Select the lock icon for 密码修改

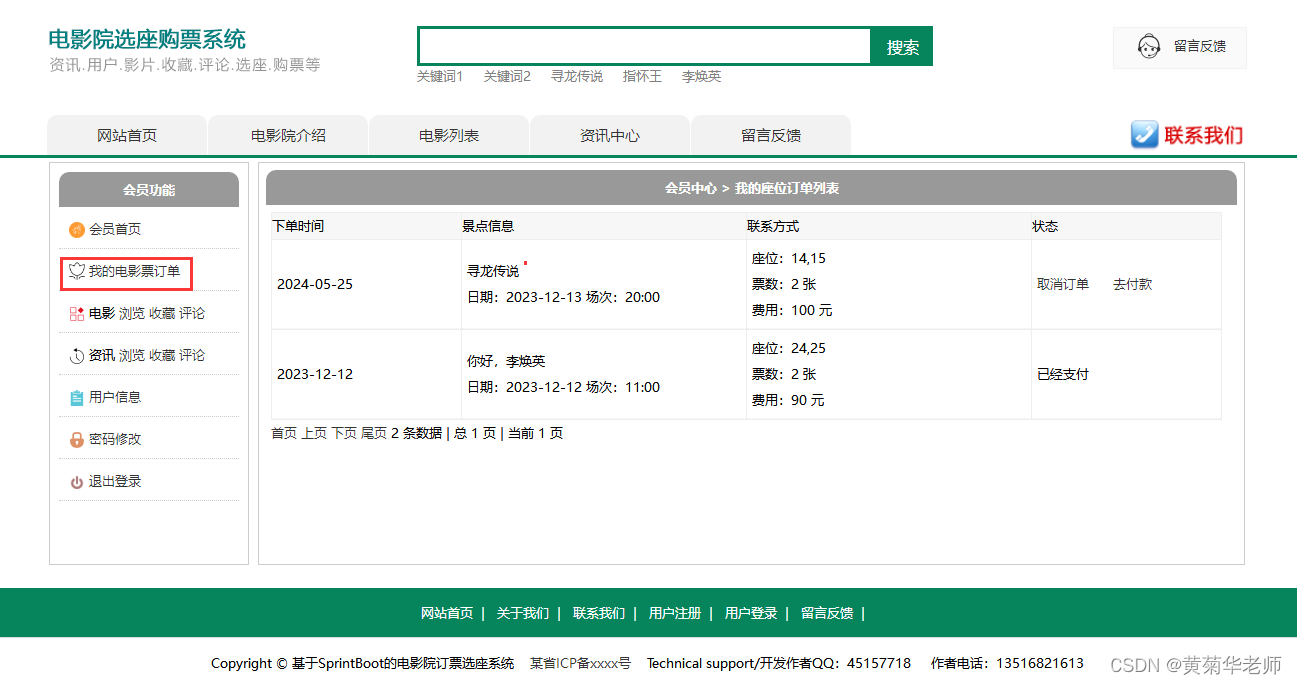coord(76,438)
